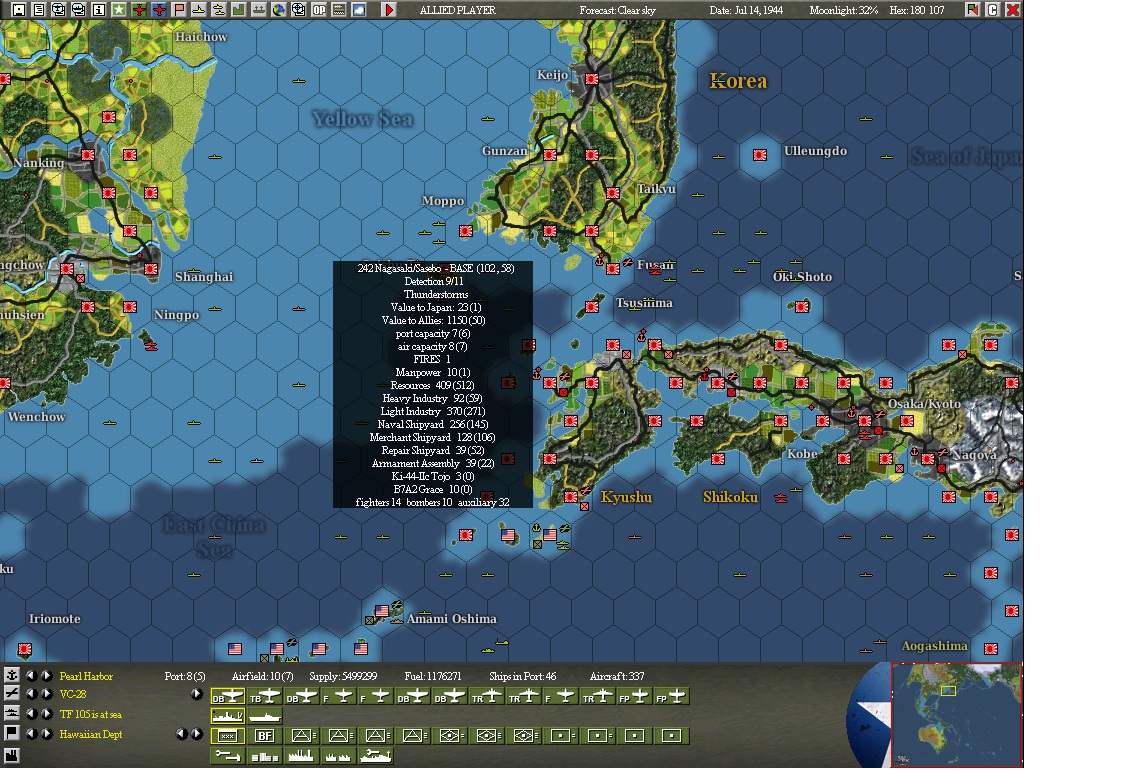This screenshot has width=1137, height=774.
Task: Select the Ulleungdo island base marker
Action: pos(760,155)
